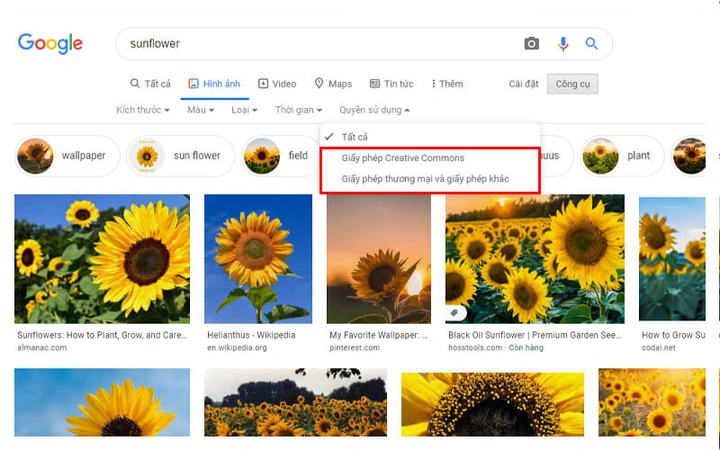Image resolution: width=720 pixels, height=450 pixels.
Task: Open the How to Grow Su image
Action: (672, 259)
